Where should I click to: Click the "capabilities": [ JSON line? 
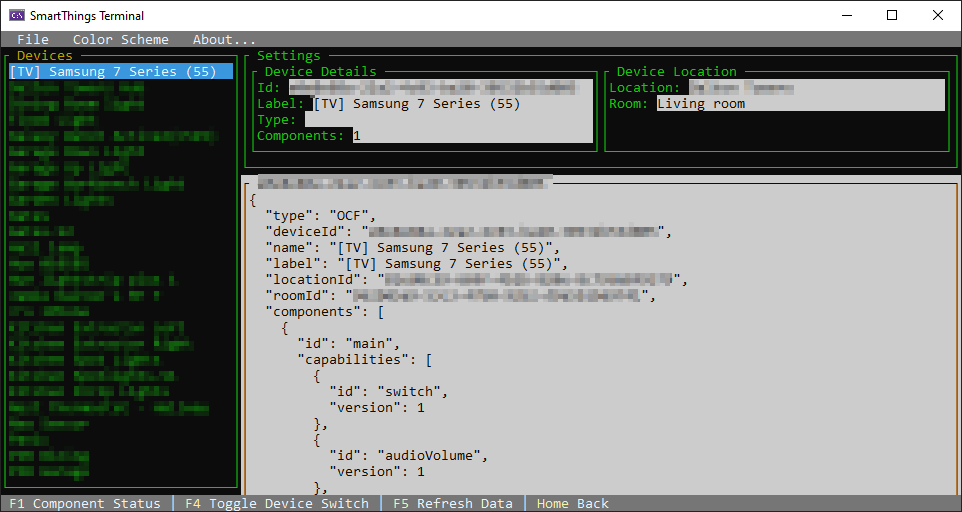(364, 359)
